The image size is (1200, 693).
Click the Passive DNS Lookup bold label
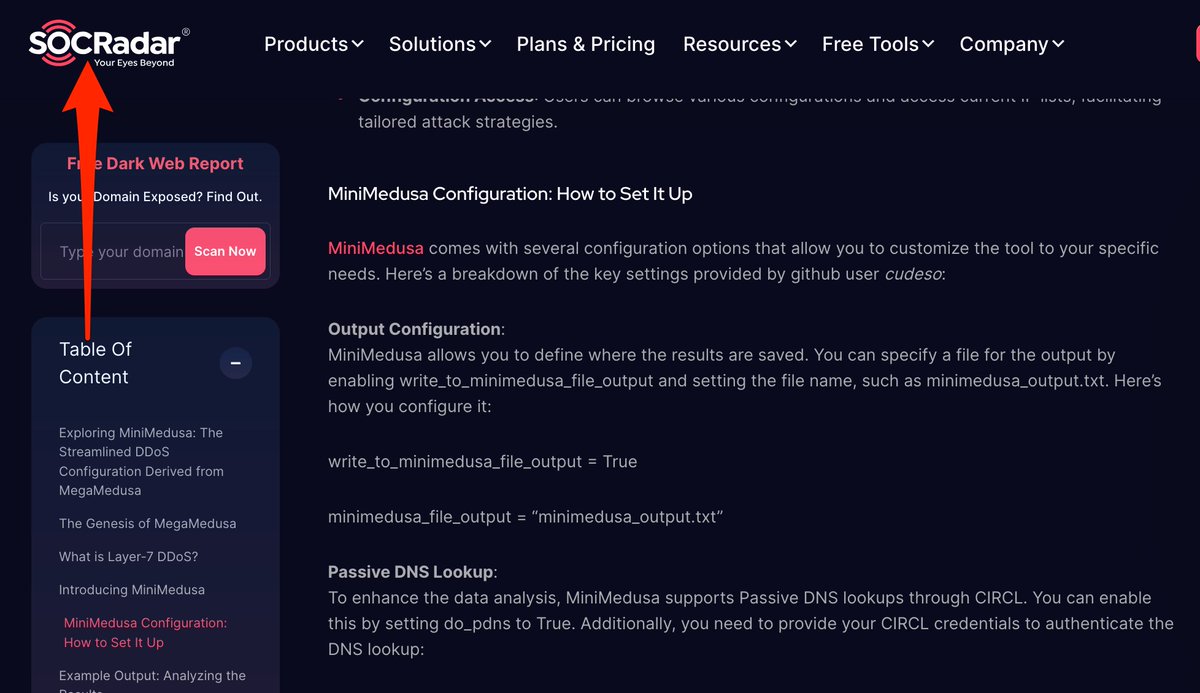click(412, 572)
